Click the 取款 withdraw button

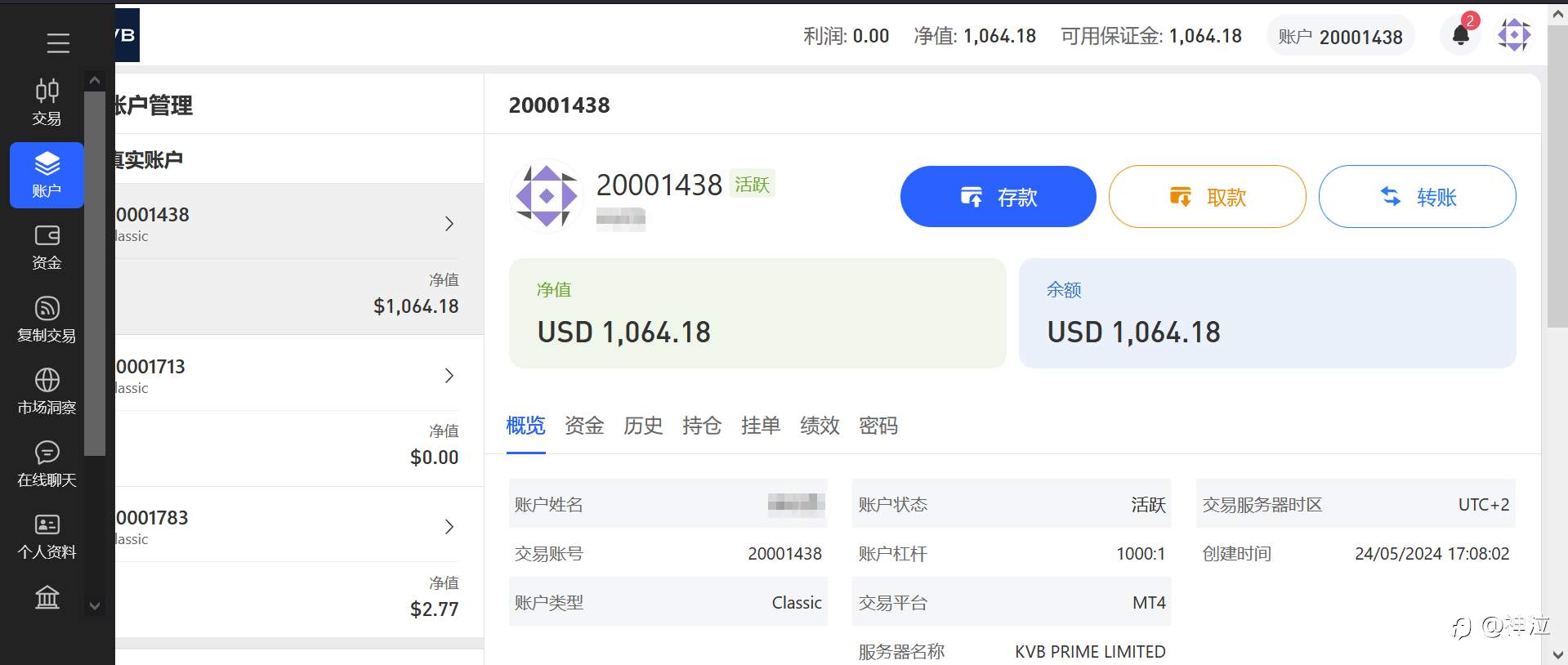1207,196
